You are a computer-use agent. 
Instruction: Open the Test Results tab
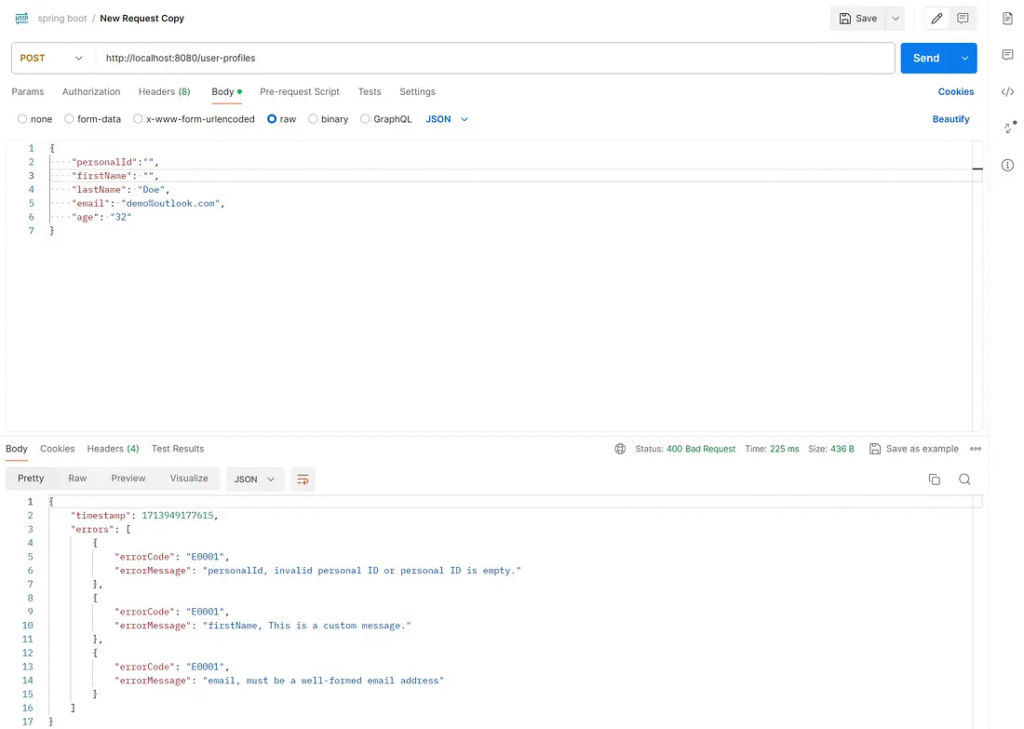[178, 449]
